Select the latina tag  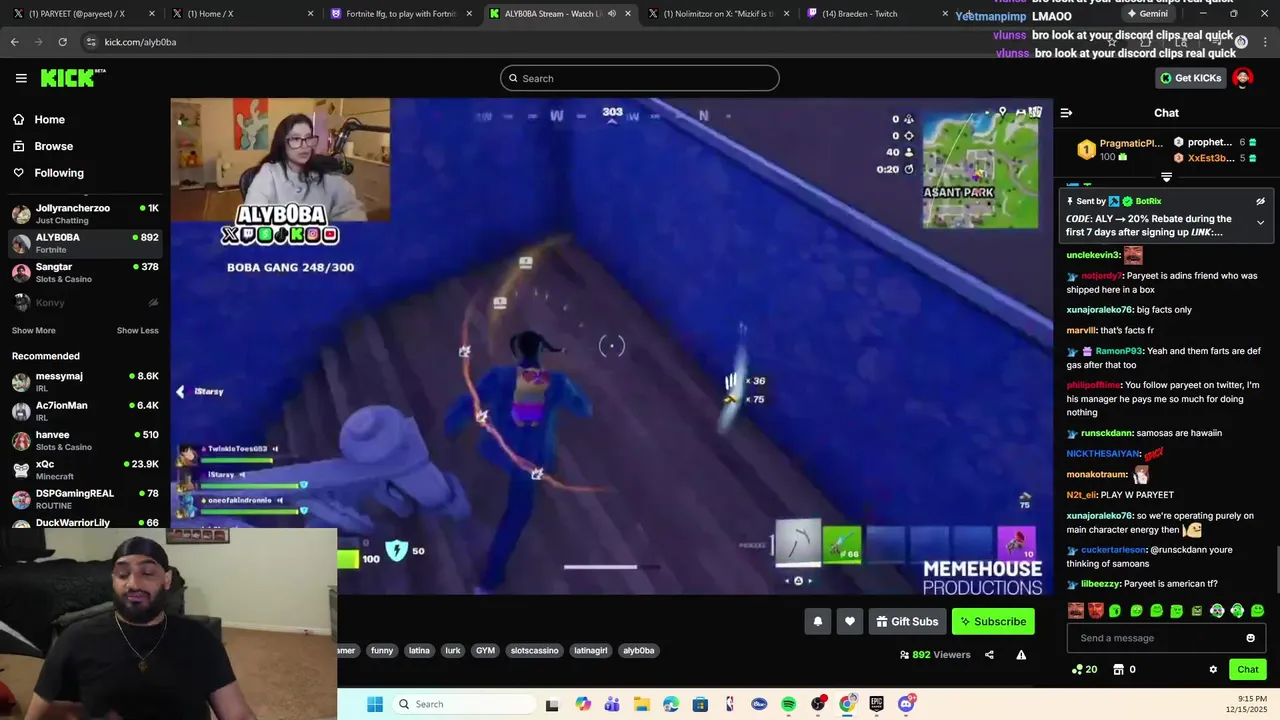419,650
